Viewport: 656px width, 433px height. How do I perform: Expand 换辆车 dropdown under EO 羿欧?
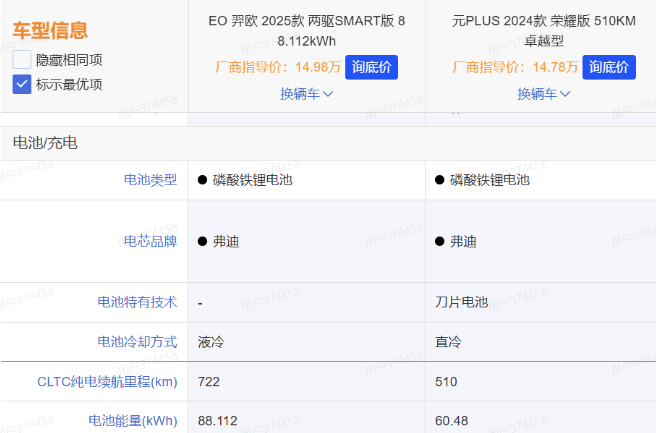tap(307, 94)
